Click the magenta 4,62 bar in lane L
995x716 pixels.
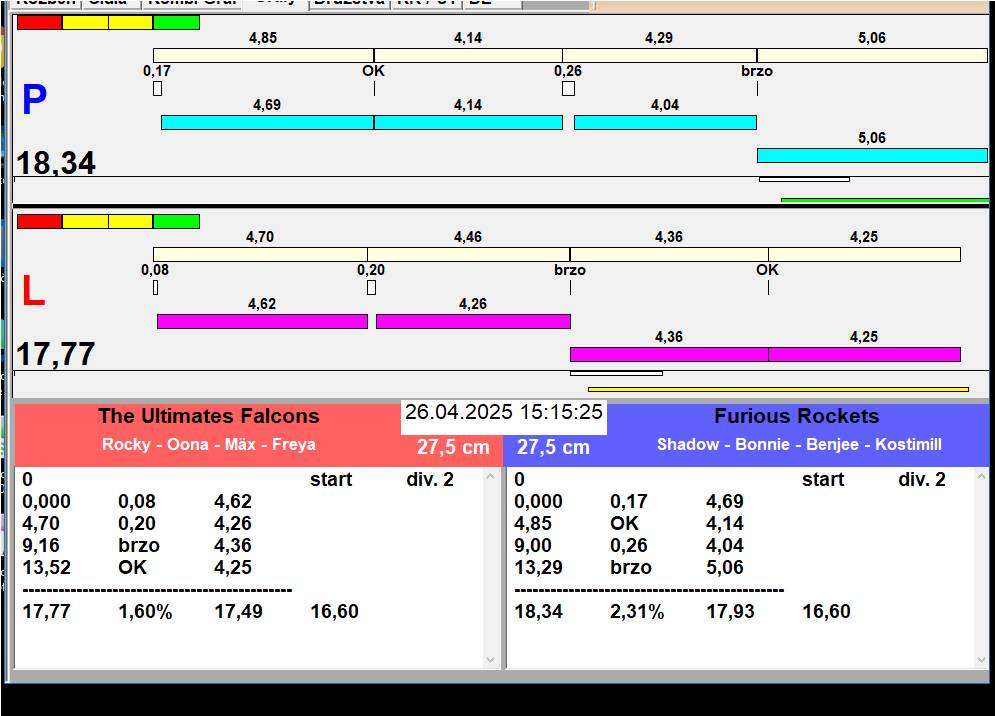[262, 322]
